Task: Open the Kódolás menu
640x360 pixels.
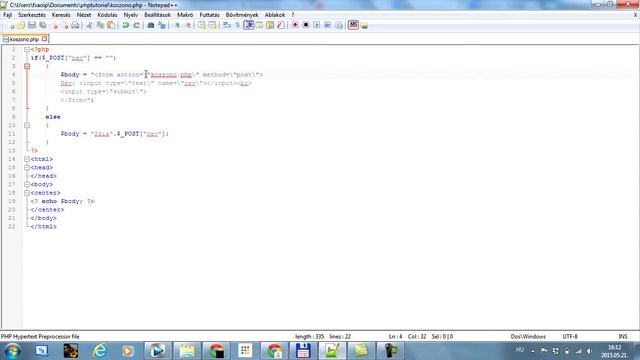Action: click(x=107, y=15)
